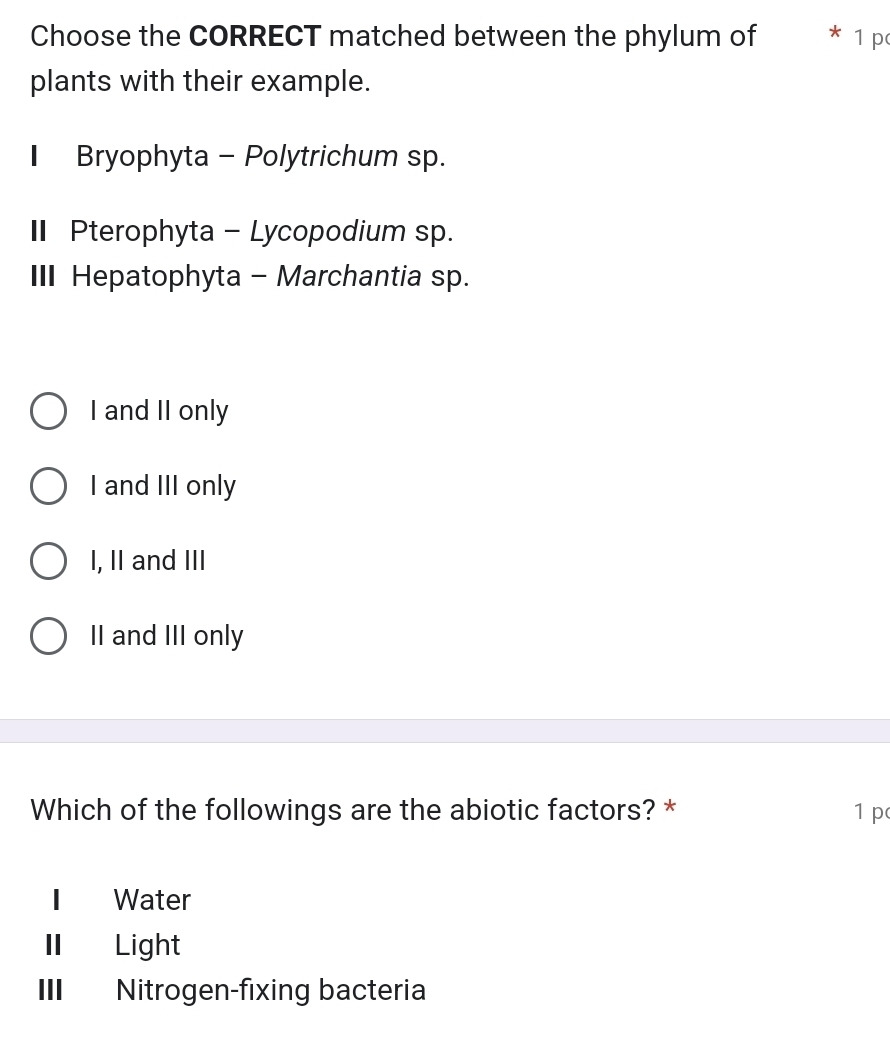Image resolution: width=890 pixels, height=1055 pixels.
Task: Click the 'I and II only' answer label text
Action: click(159, 410)
